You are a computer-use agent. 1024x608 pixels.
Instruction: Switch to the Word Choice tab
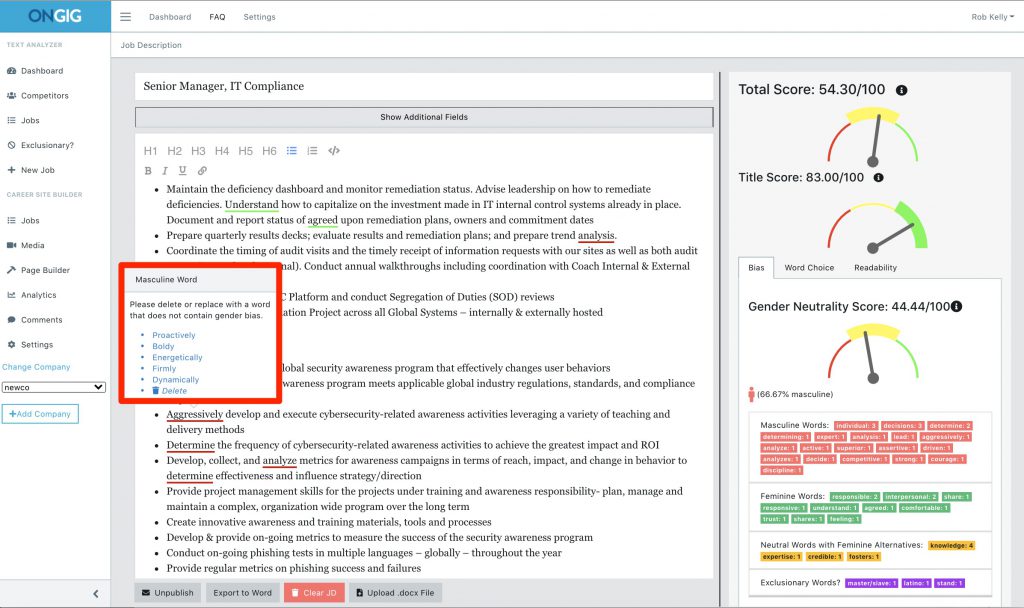coord(809,268)
